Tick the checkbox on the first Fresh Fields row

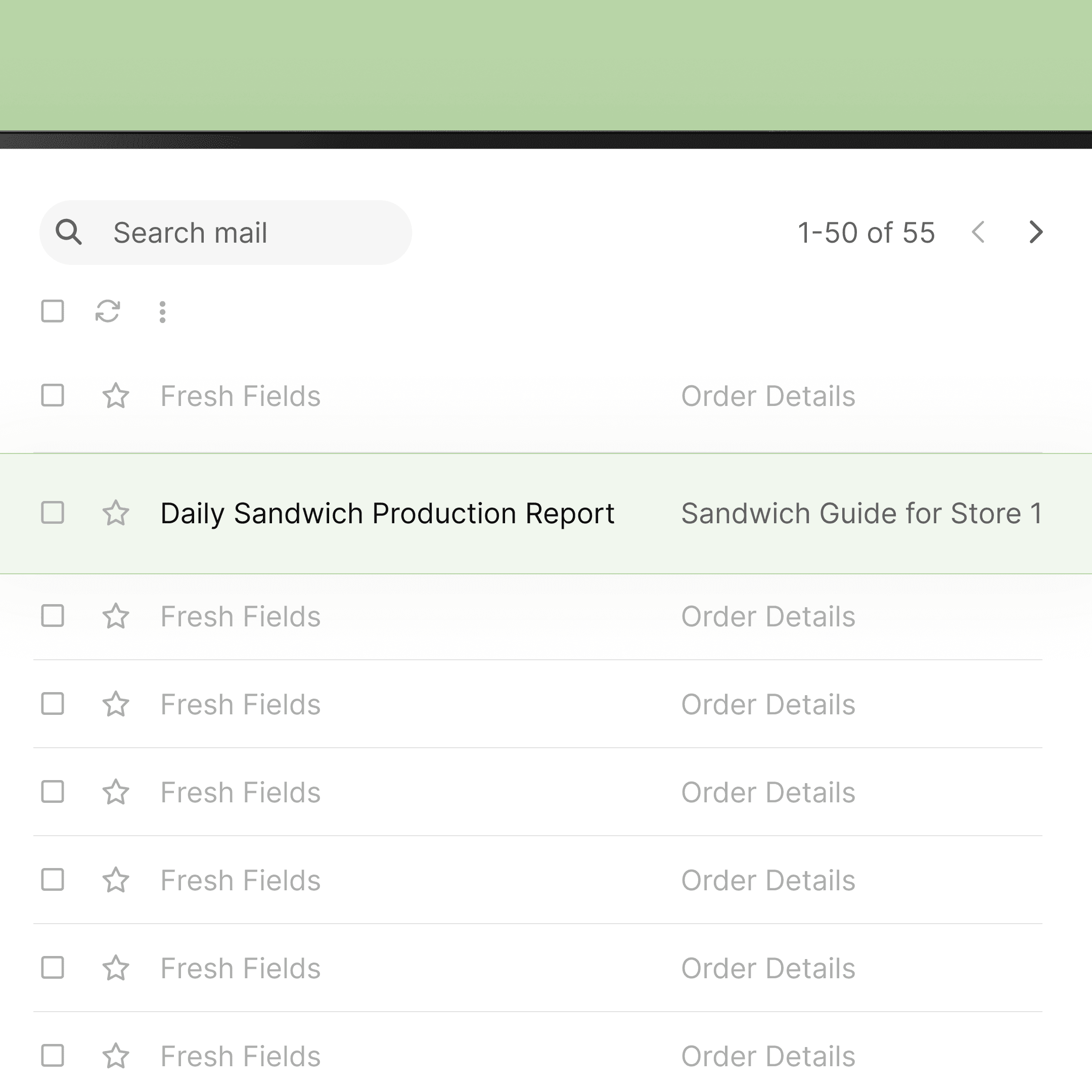click(53, 396)
